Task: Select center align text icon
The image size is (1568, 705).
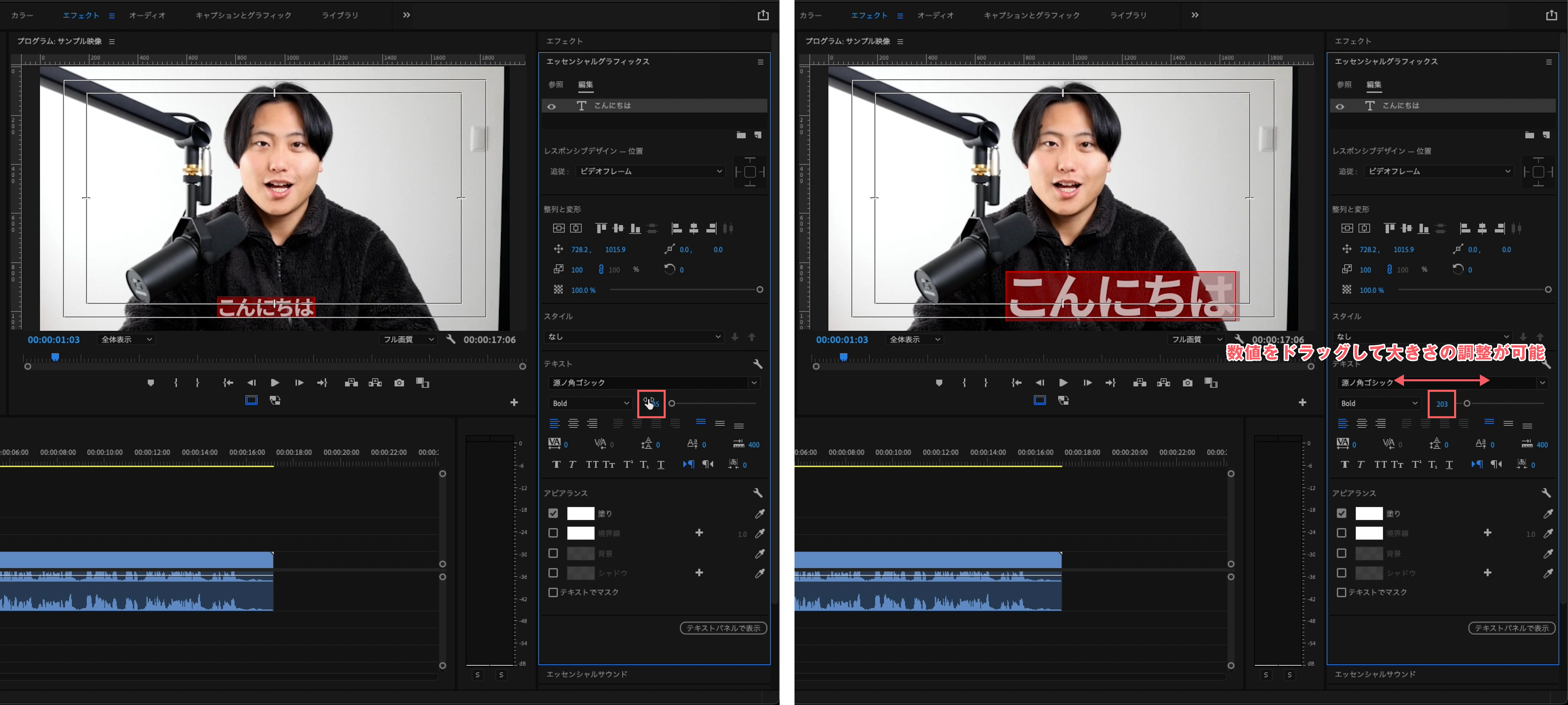Action: click(x=573, y=423)
